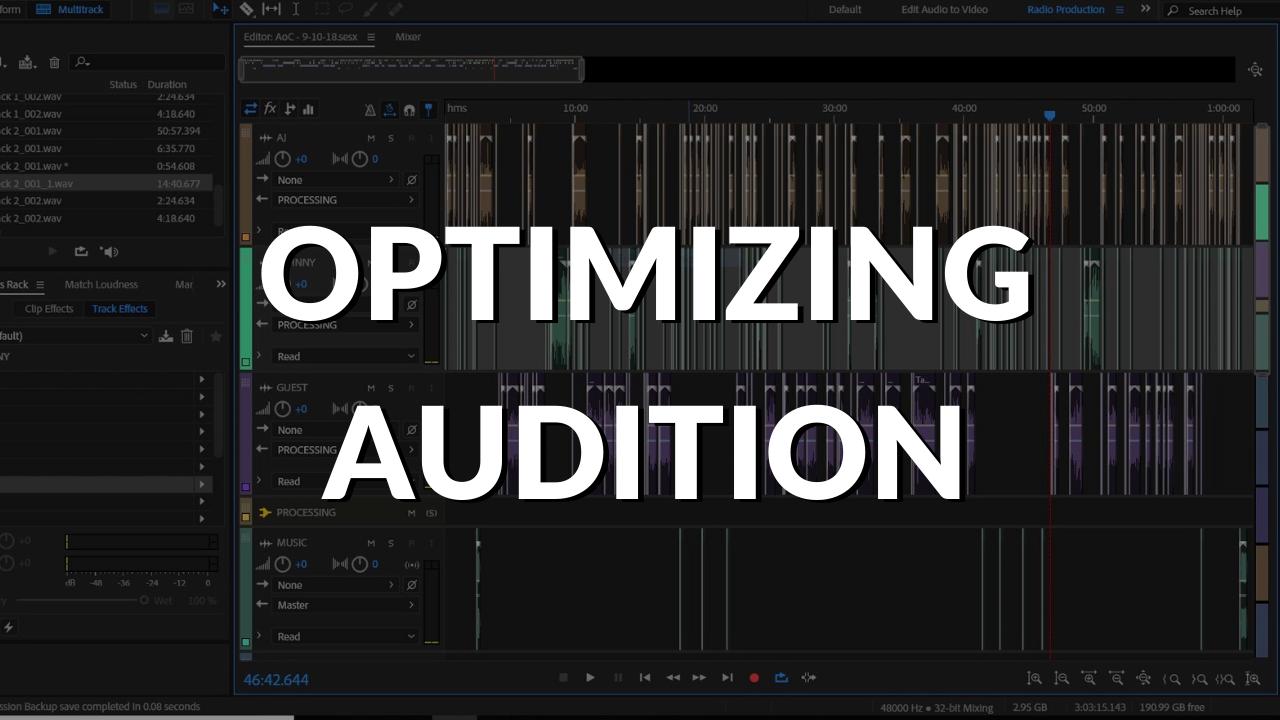This screenshot has height=720, width=1280.
Task: Solo the AJ track
Action: tap(391, 138)
